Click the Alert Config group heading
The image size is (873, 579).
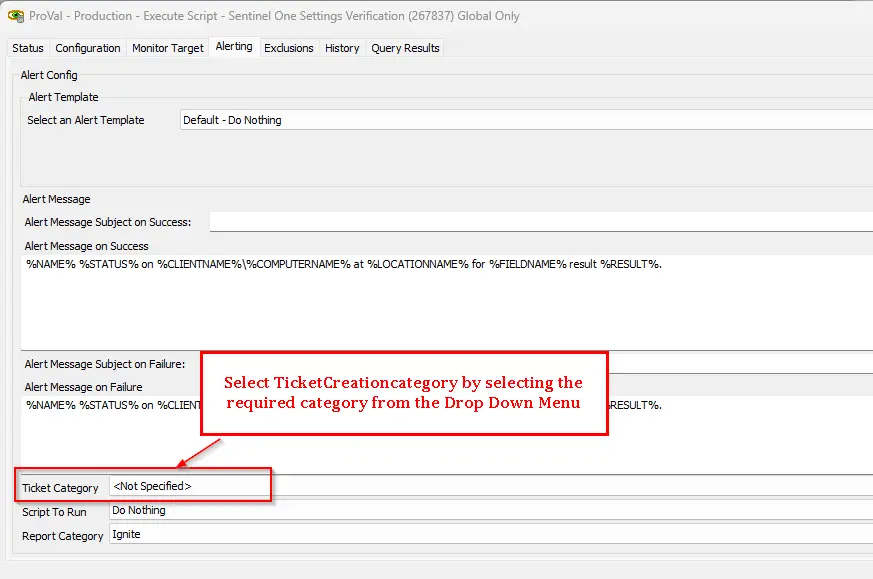(49, 75)
